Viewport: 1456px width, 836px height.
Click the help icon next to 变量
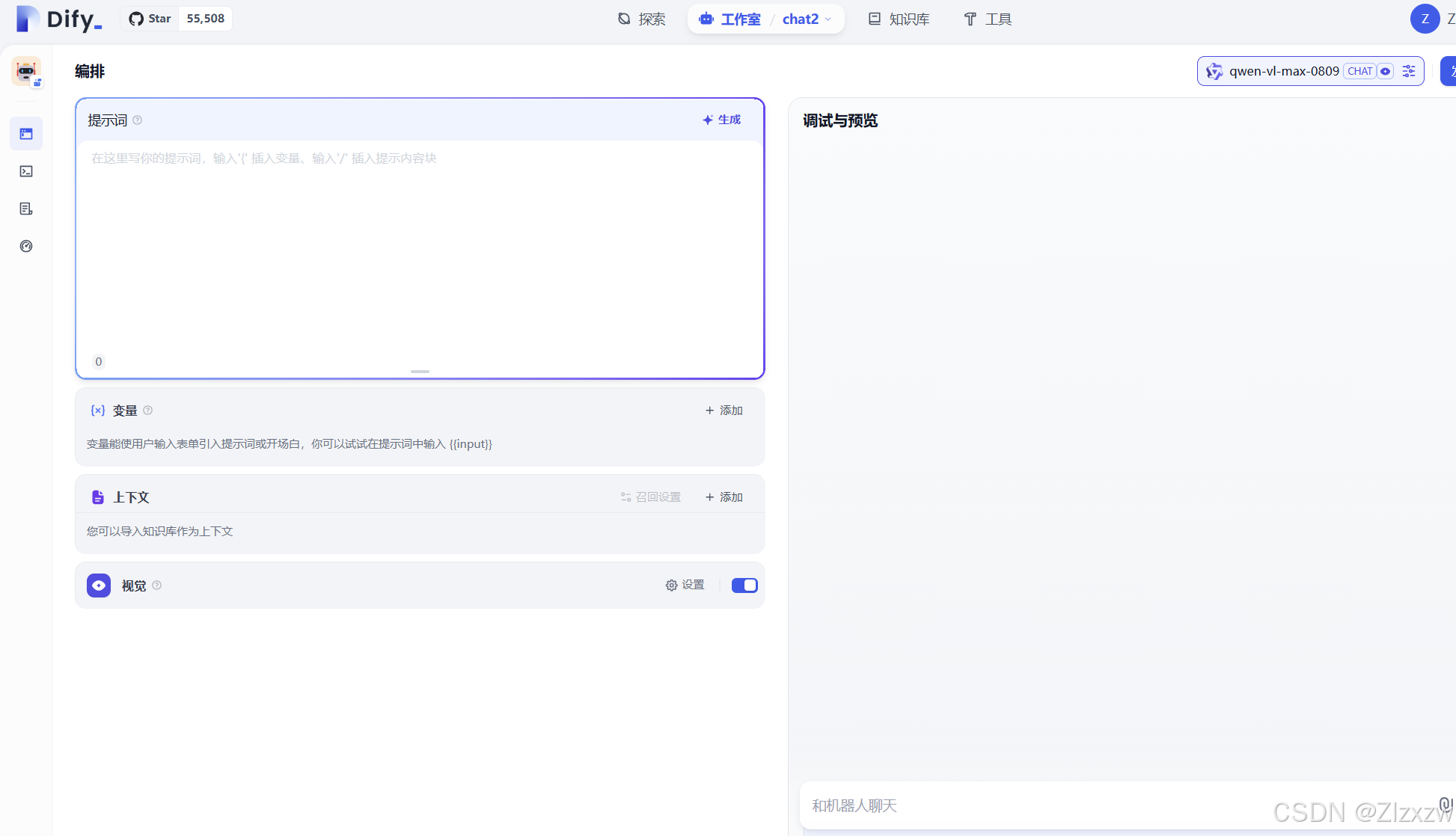coord(148,410)
